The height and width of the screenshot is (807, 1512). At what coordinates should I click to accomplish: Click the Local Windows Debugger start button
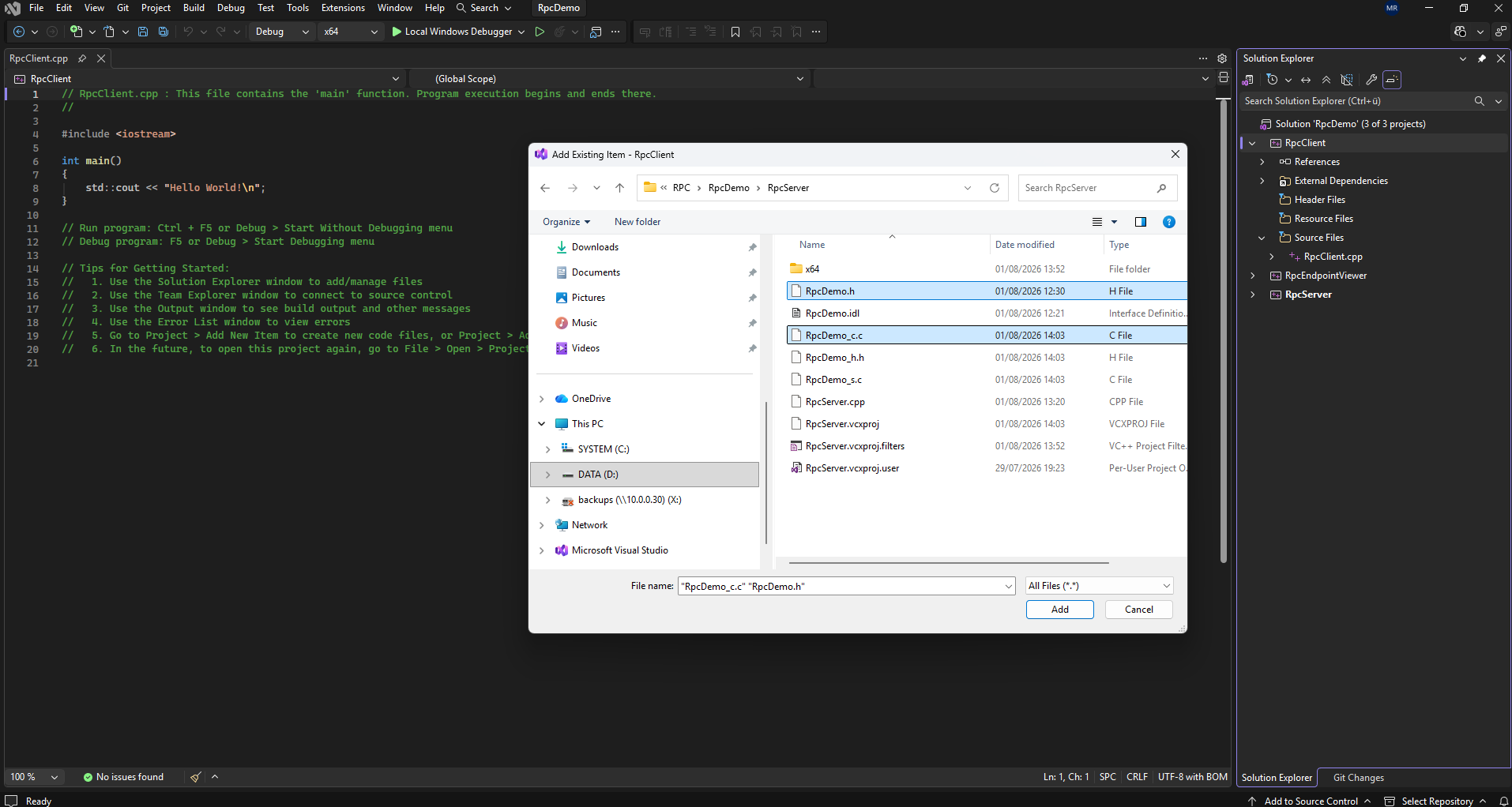click(x=452, y=32)
